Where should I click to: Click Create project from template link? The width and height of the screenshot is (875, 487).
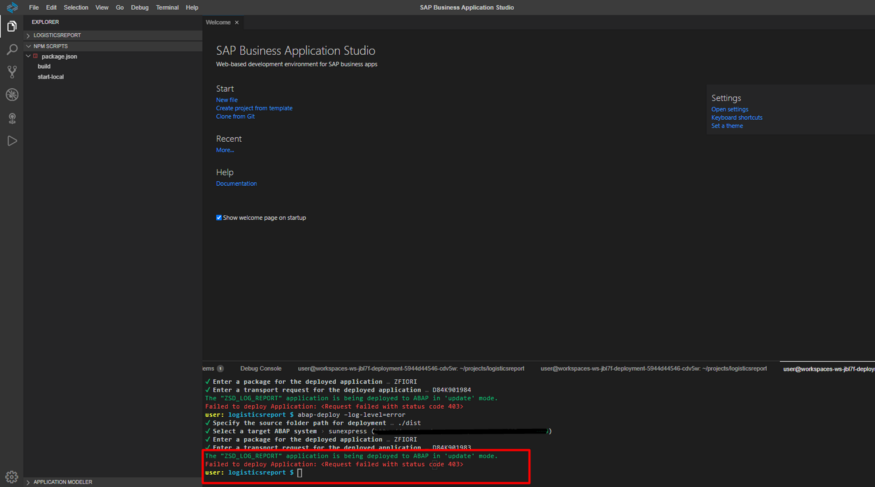click(x=254, y=108)
